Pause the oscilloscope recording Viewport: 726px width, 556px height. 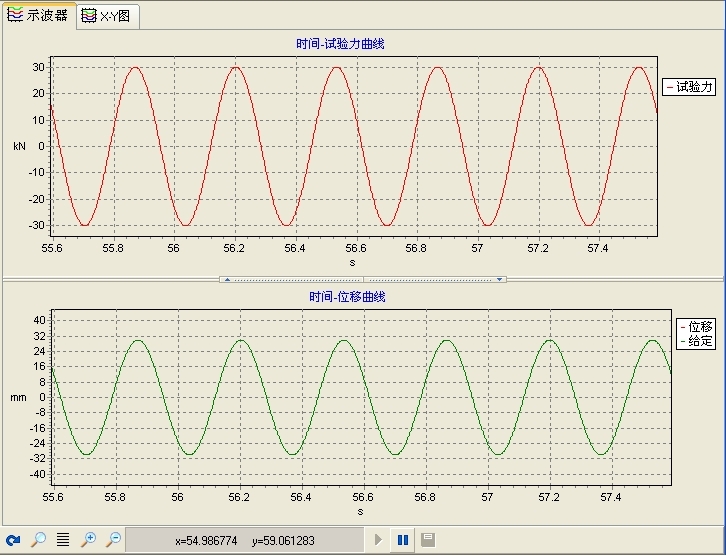coord(403,540)
